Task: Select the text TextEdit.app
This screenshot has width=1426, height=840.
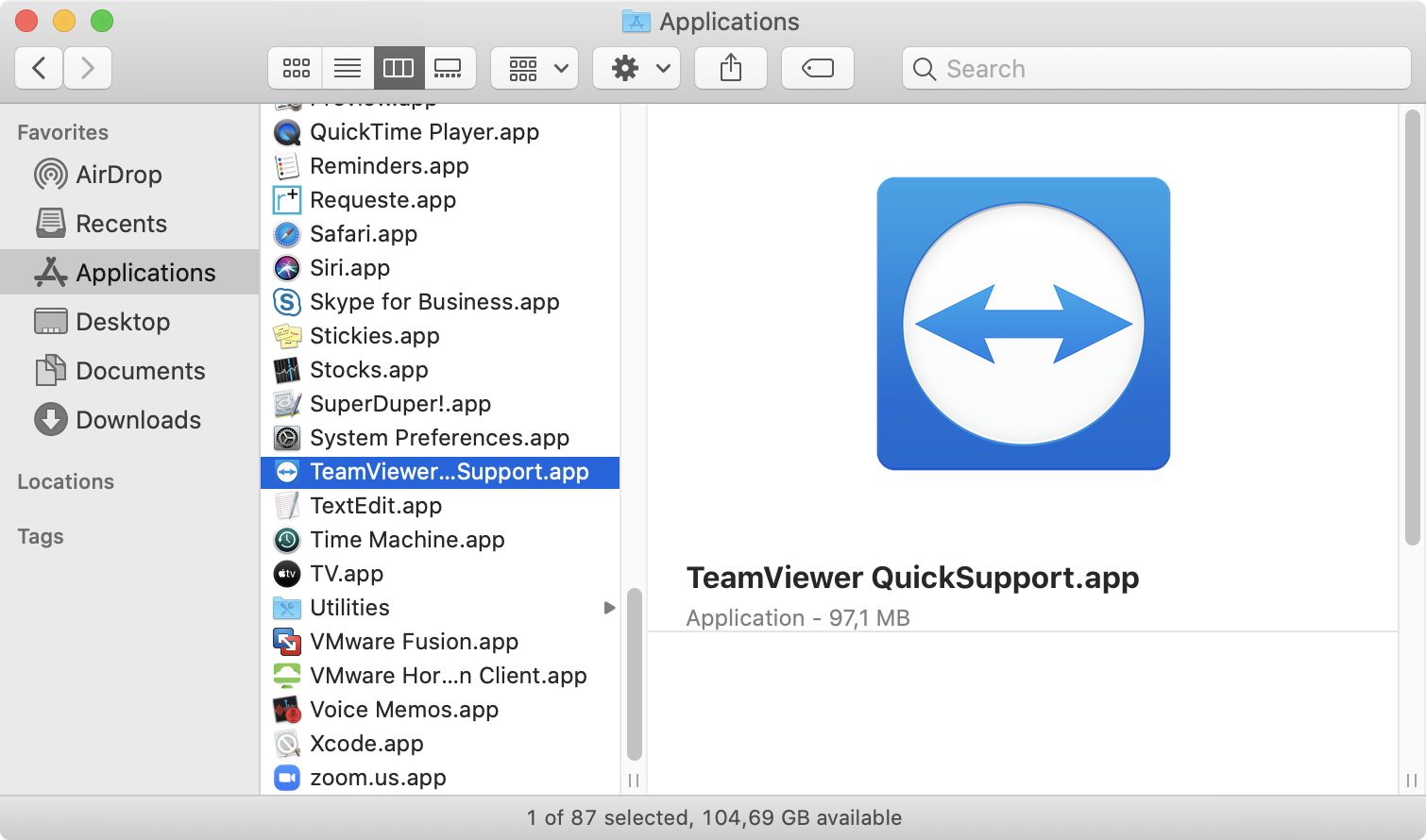Action: tap(376, 506)
